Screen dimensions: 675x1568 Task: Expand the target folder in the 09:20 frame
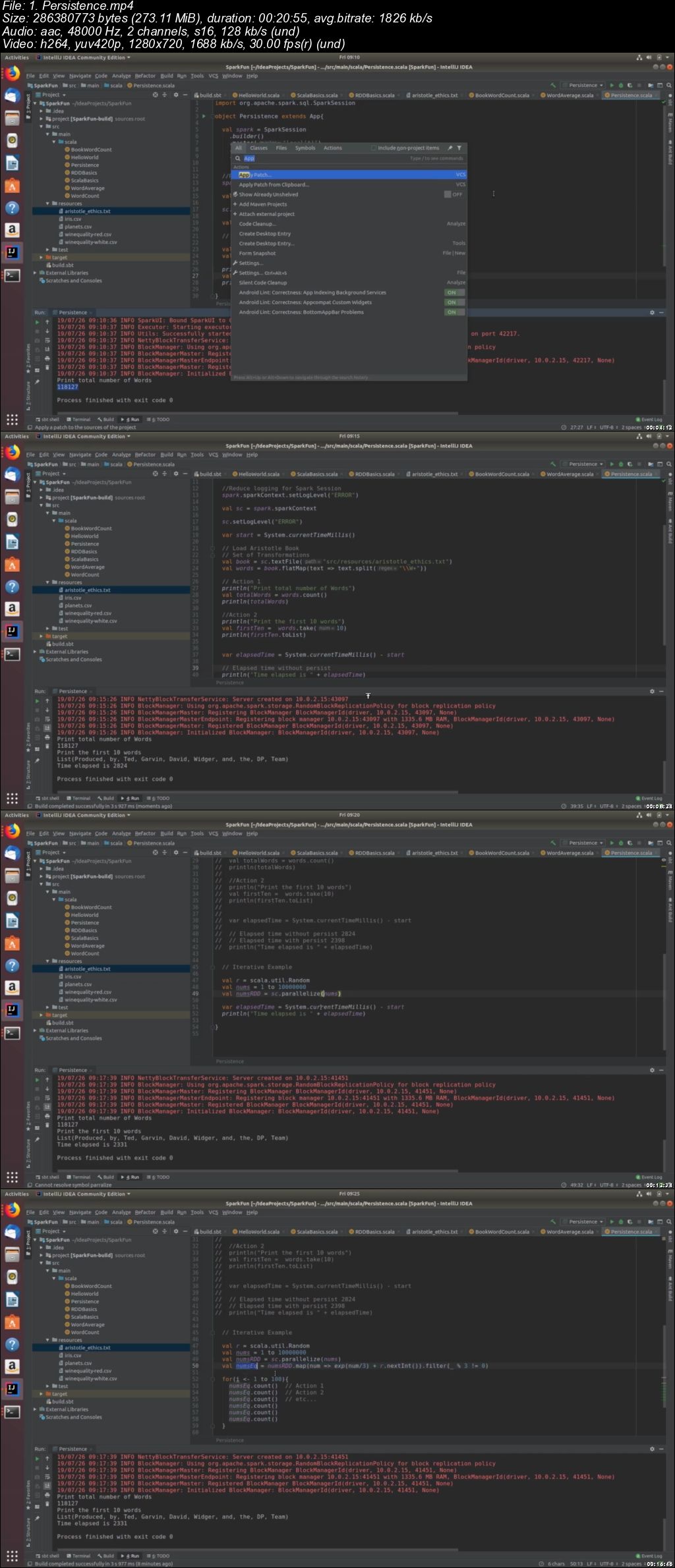click(42, 1015)
